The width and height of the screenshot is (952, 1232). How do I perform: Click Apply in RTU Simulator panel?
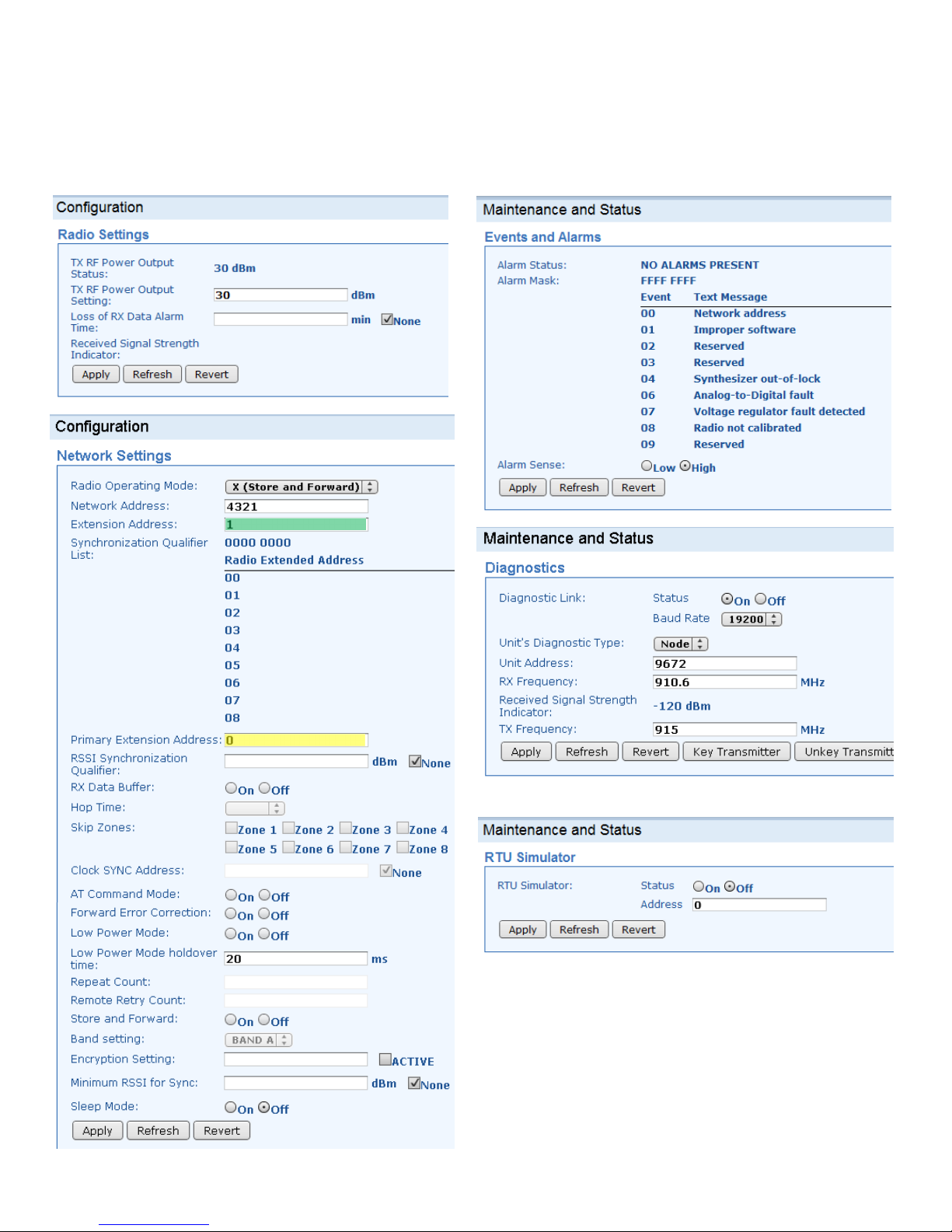point(523,930)
